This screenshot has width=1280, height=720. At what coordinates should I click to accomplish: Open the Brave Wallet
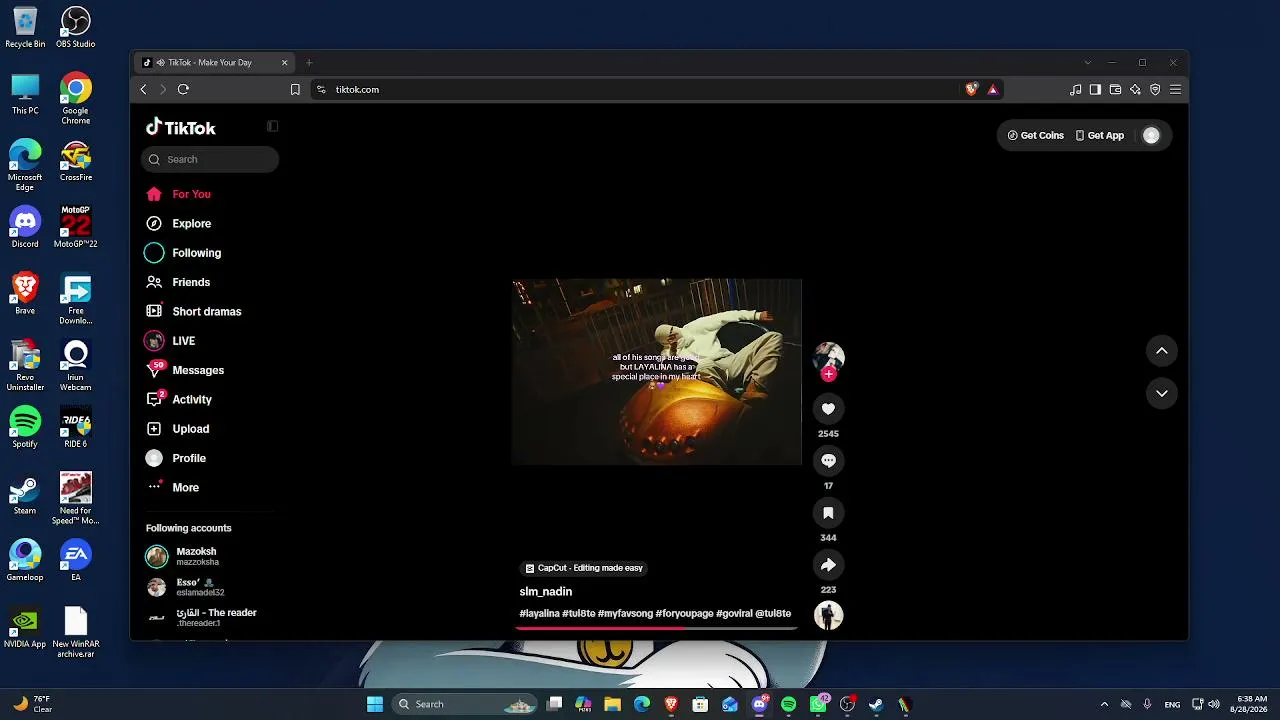click(1115, 89)
